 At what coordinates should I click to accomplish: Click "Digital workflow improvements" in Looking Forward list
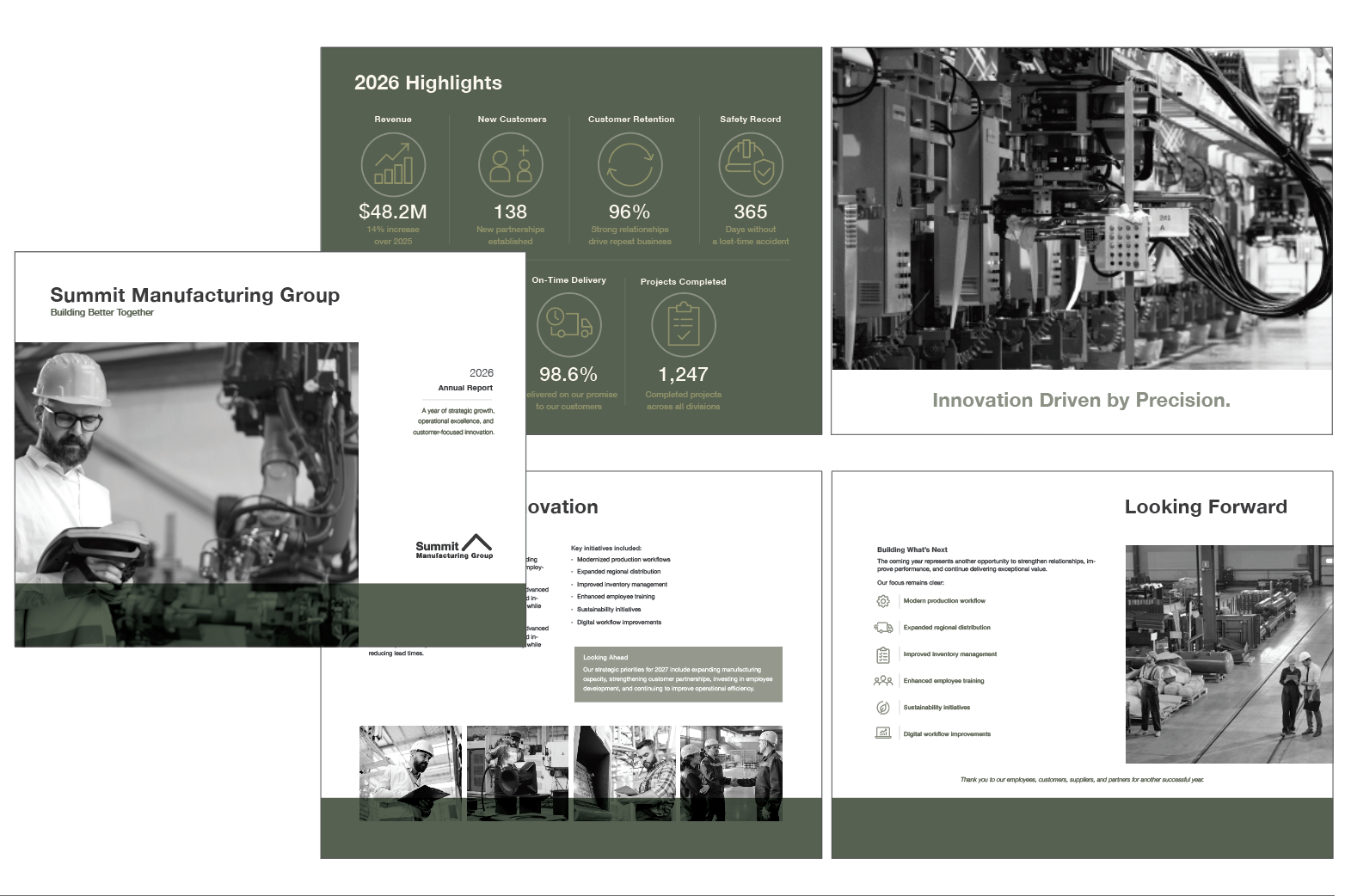(x=947, y=734)
